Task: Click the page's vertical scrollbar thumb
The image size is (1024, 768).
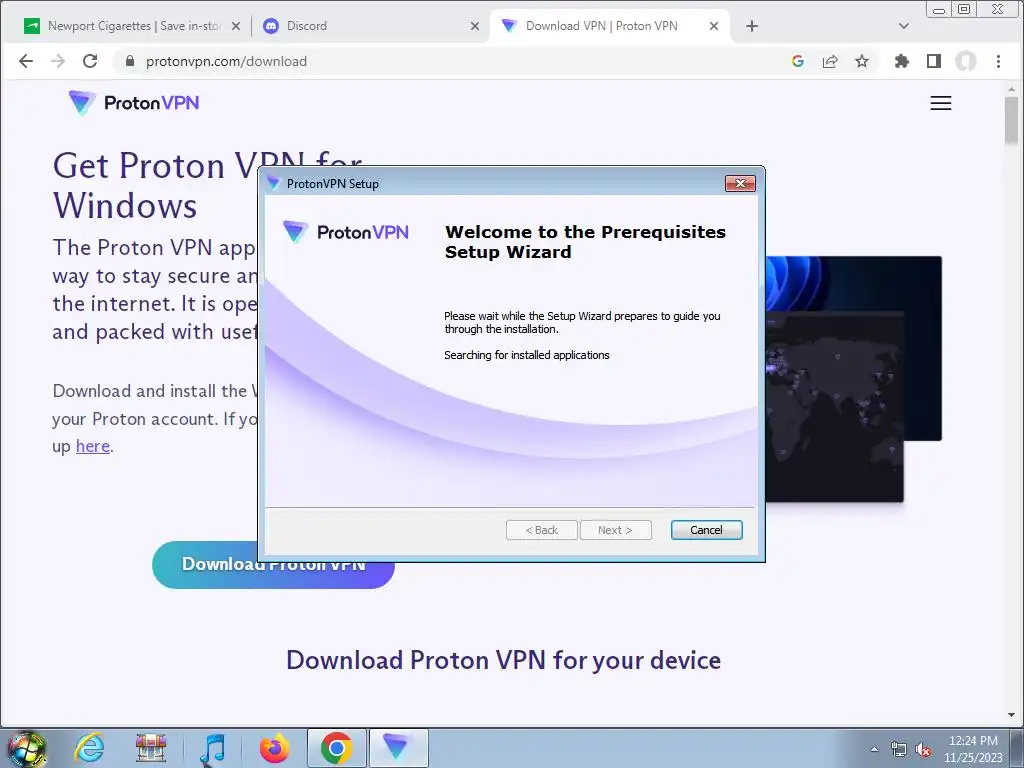Action: pyautogui.click(x=1011, y=121)
